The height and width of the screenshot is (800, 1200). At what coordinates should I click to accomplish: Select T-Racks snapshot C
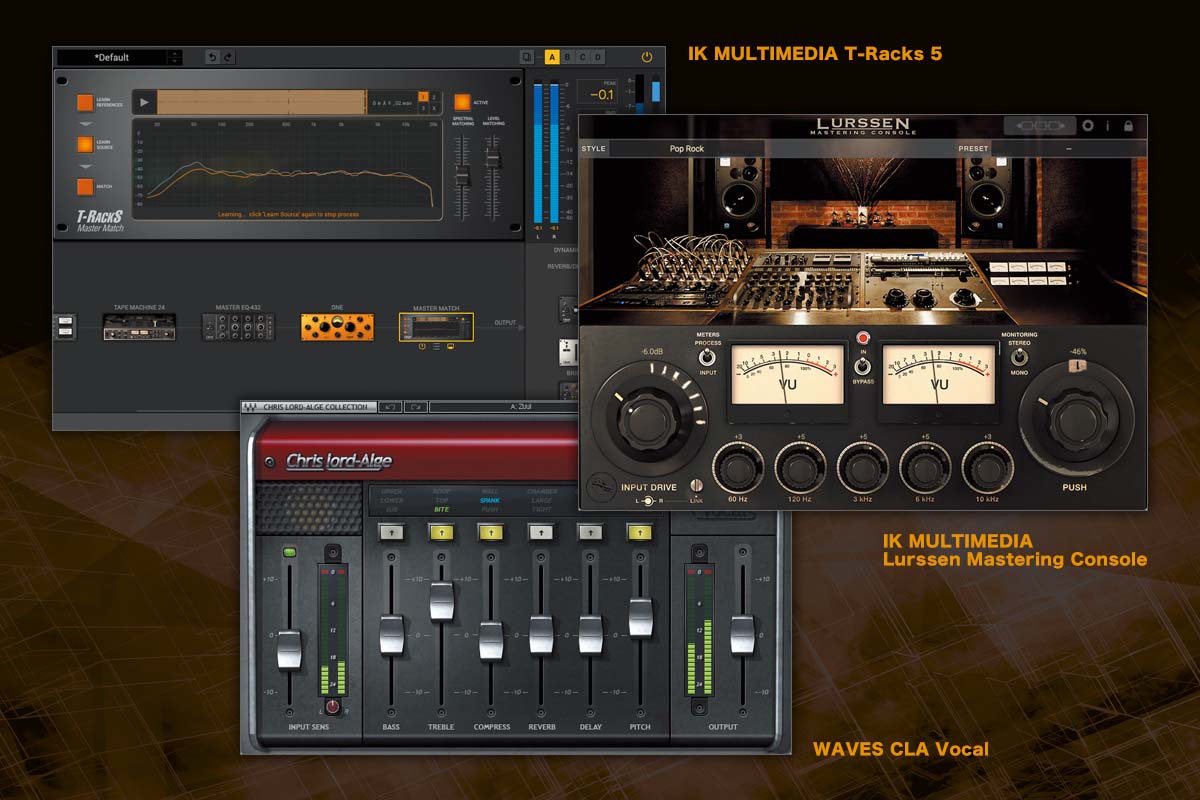coord(583,57)
